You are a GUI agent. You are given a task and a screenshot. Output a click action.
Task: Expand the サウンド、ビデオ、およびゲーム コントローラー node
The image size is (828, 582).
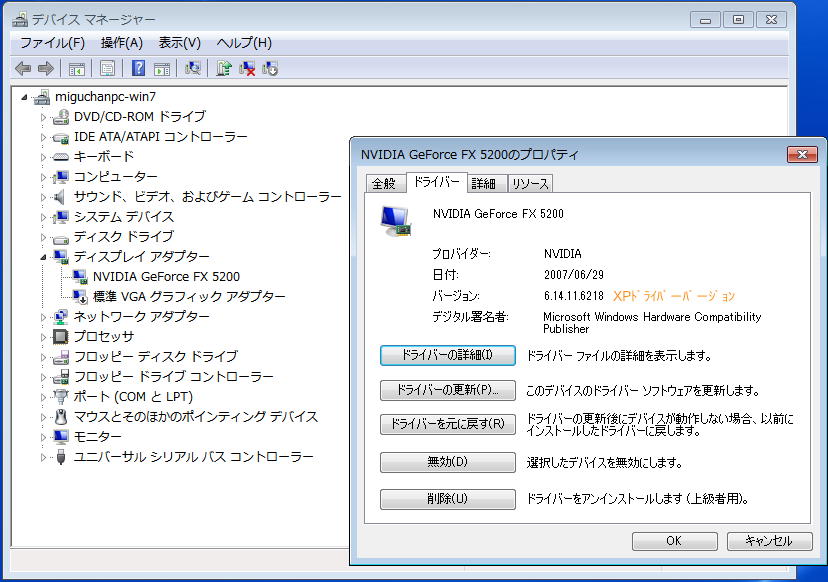click(x=43, y=197)
